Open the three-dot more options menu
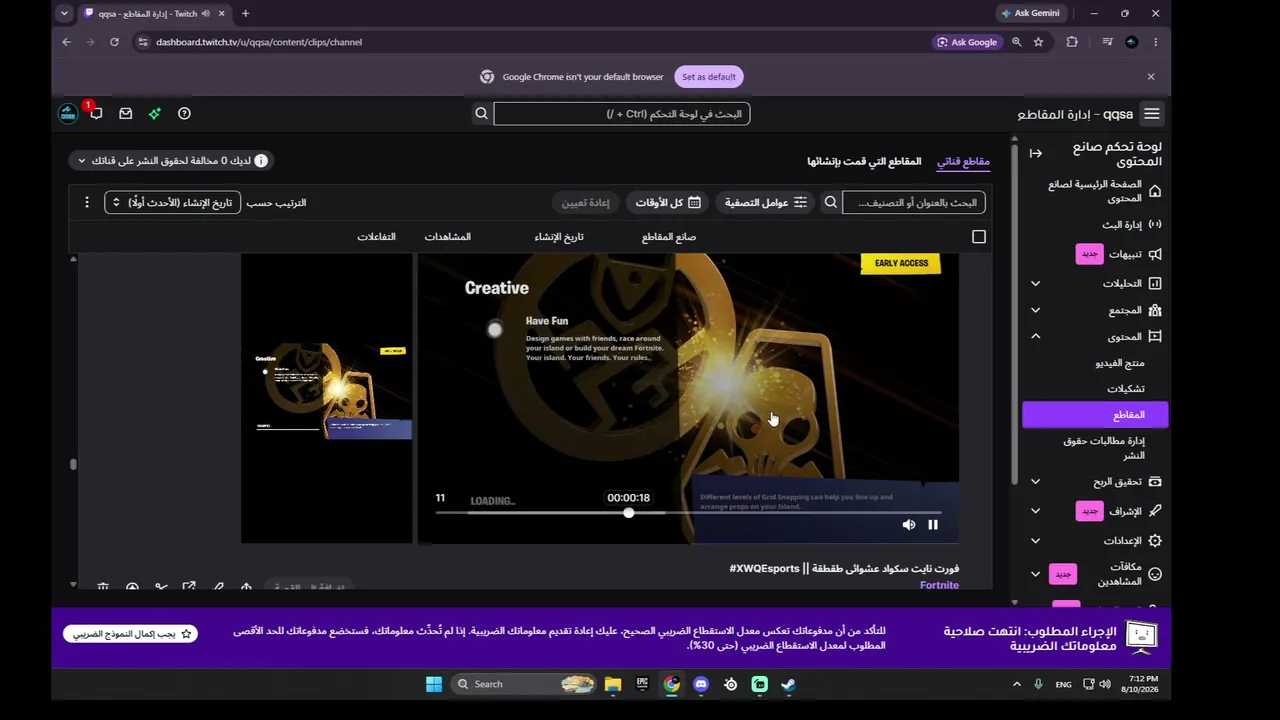Viewport: 1280px width, 720px height. coord(87,203)
